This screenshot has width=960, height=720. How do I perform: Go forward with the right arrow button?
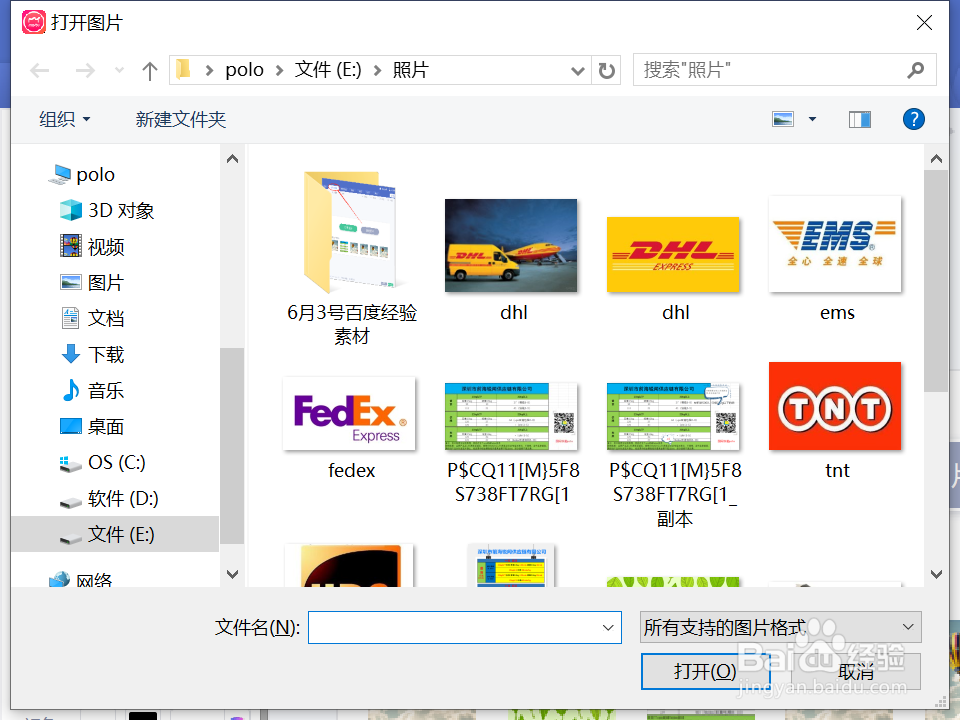(85, 70)
